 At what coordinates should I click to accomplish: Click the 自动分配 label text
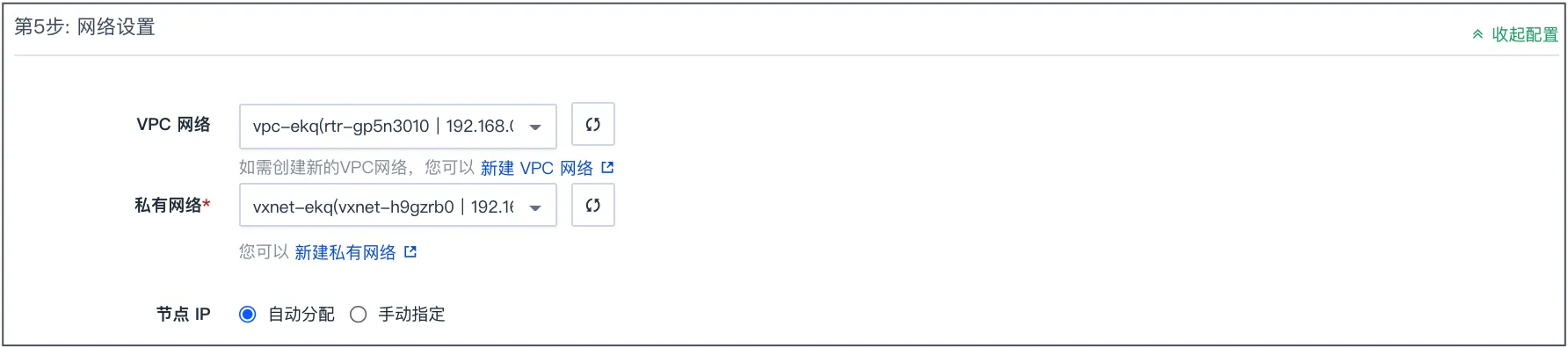click(x=301, y=315)
